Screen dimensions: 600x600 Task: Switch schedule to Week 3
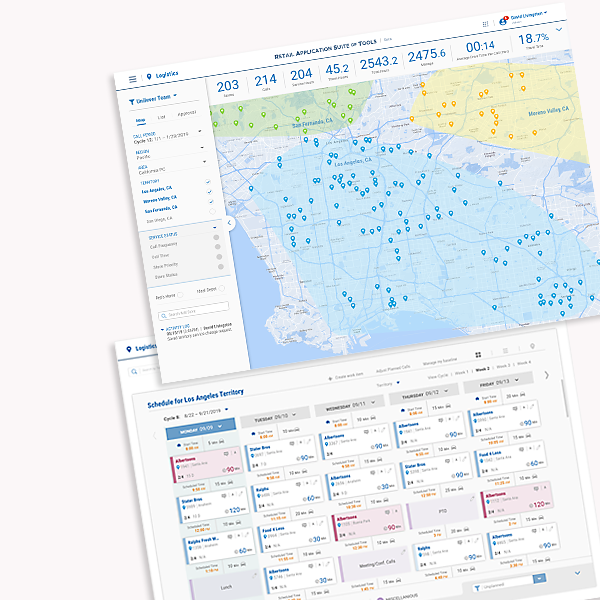pyautogui.click(x=503, y=366)
